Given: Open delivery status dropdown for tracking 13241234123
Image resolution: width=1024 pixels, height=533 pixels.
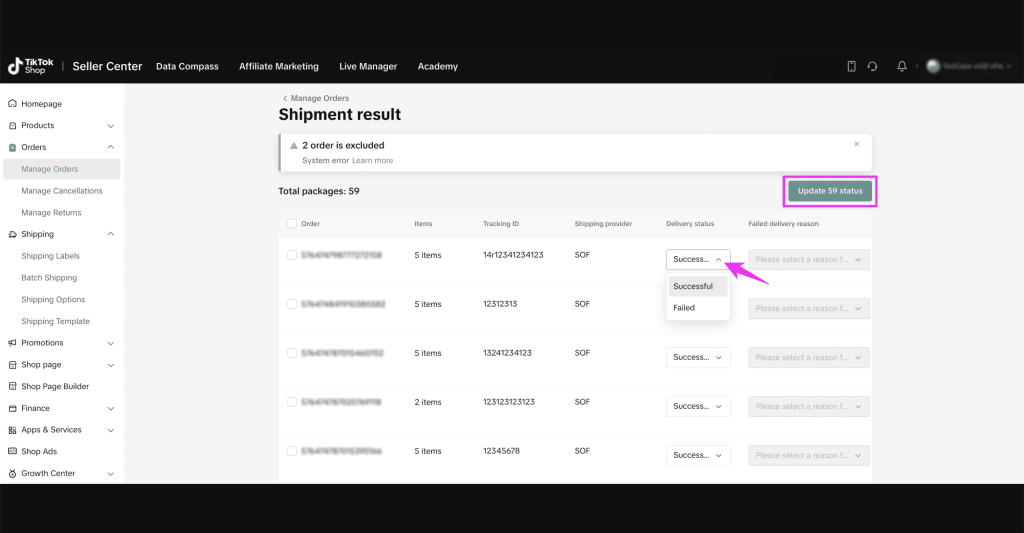Looking at the screenshot, I should point(698,357).
